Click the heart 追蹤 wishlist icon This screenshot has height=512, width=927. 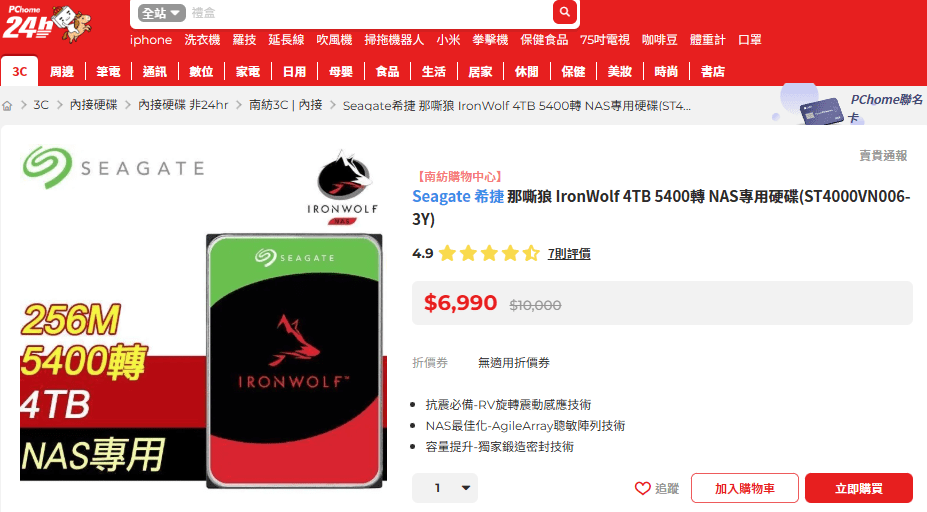pos(643,488)
